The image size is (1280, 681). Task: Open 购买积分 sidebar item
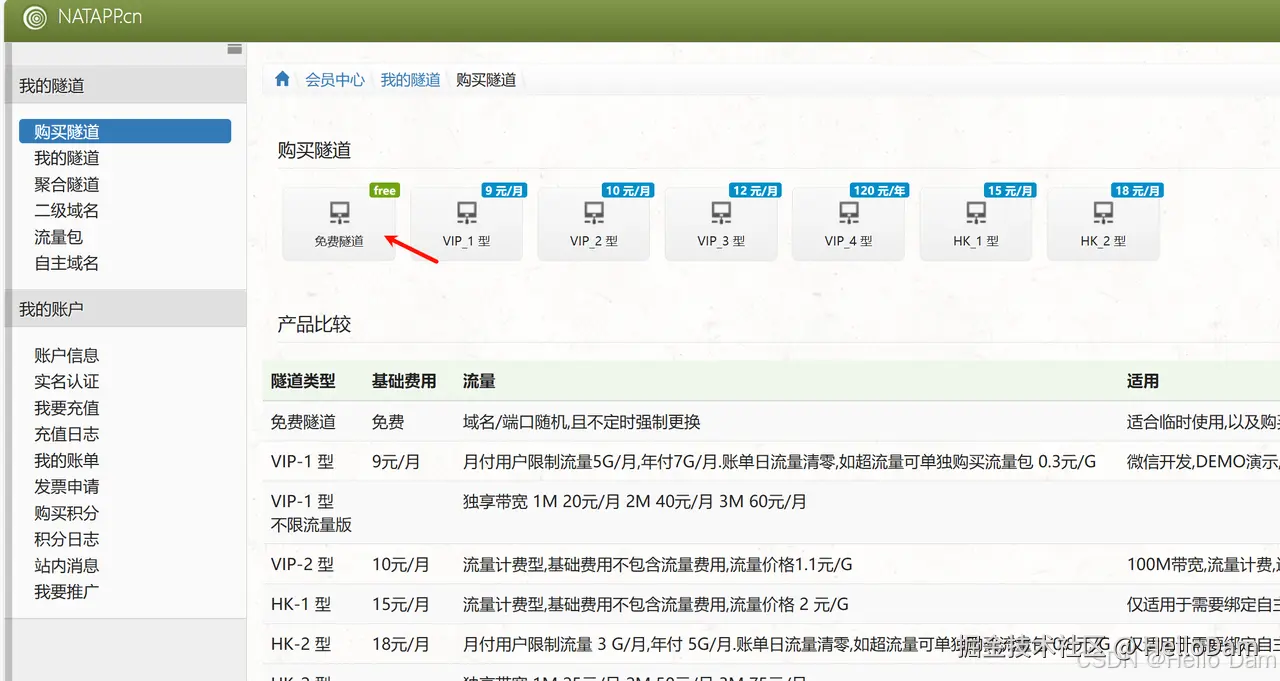[x=67, y=513]
